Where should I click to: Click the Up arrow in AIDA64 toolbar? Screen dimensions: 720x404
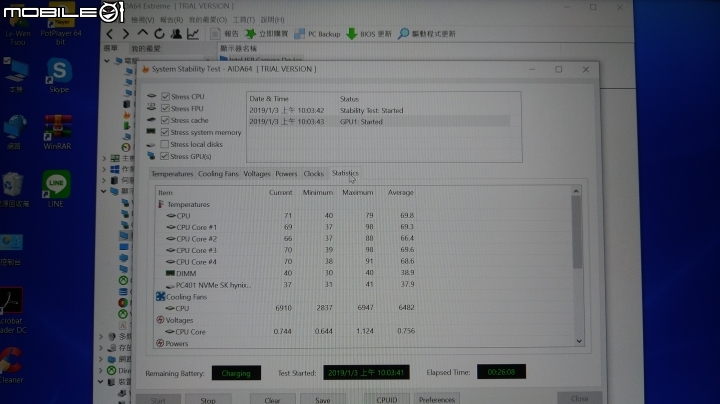(143, 34)
